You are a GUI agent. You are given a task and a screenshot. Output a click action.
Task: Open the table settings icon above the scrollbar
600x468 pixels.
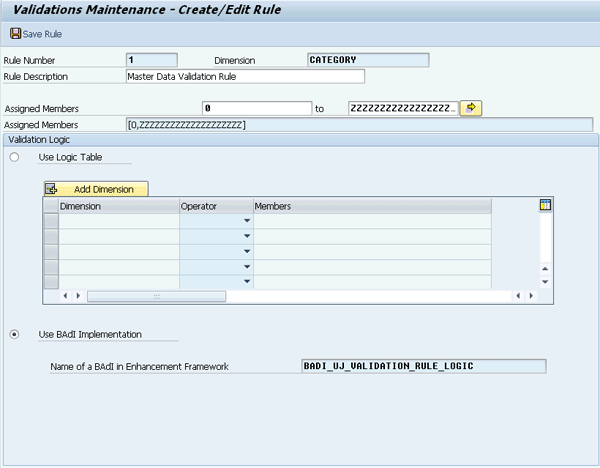pyautogui.click(x=545, y=205)
